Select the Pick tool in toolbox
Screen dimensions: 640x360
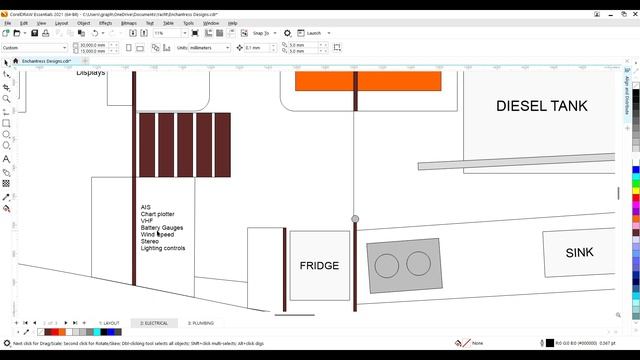tap(6, 63)
